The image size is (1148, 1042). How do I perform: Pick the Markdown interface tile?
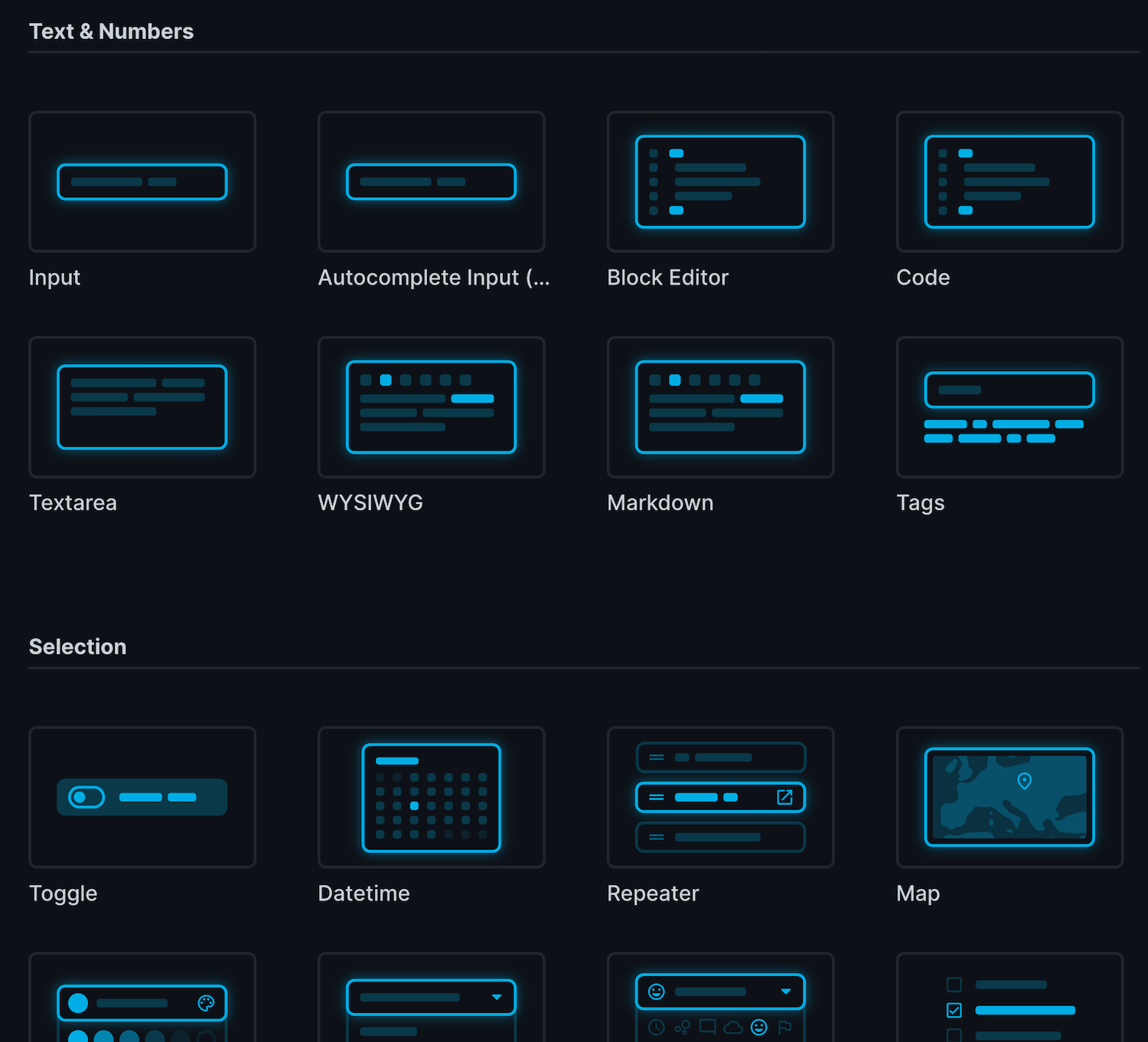720,407
